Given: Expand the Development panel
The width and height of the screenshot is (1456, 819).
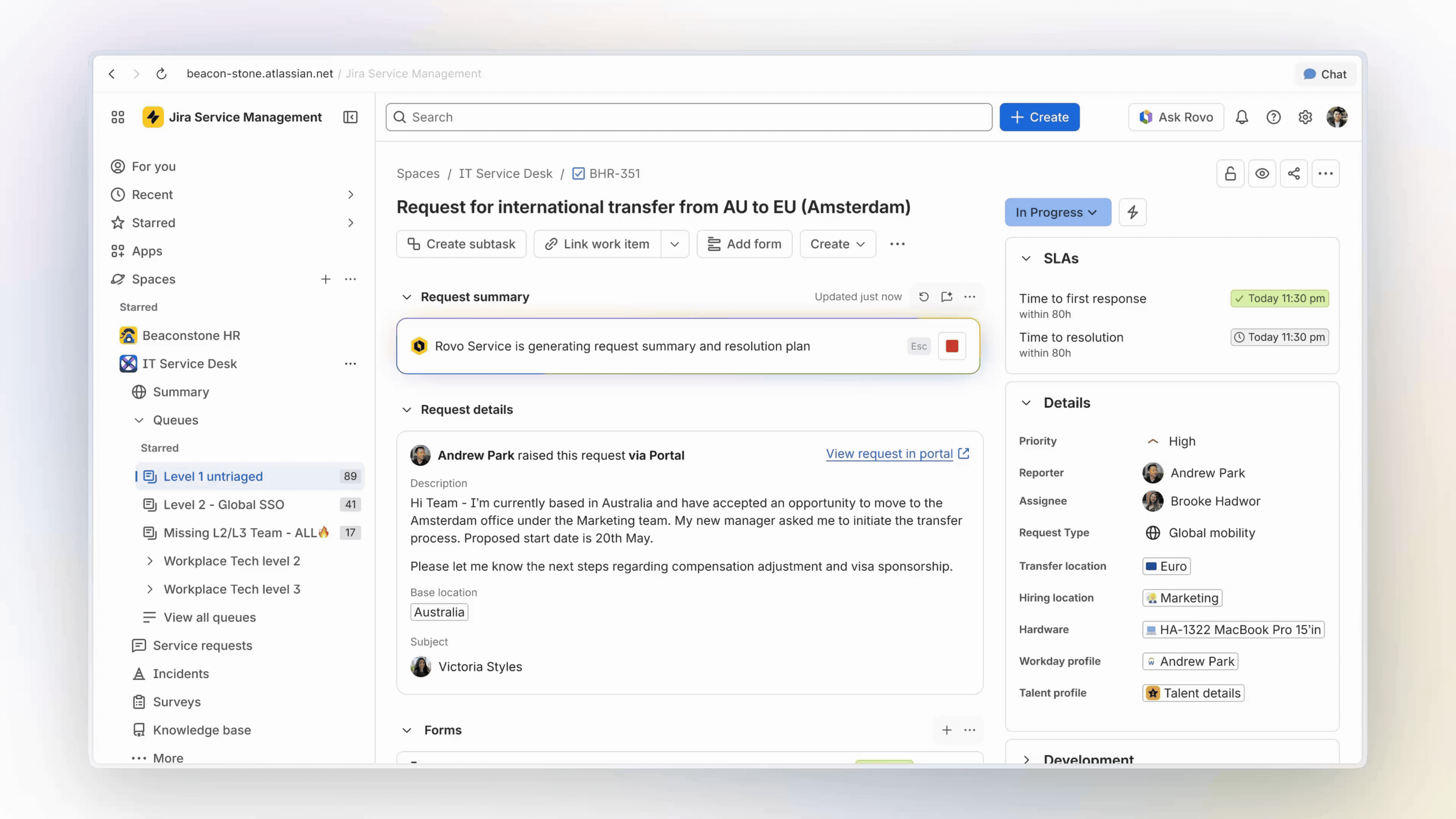Looking at the screenshot, I should [x=1026, y=759].
